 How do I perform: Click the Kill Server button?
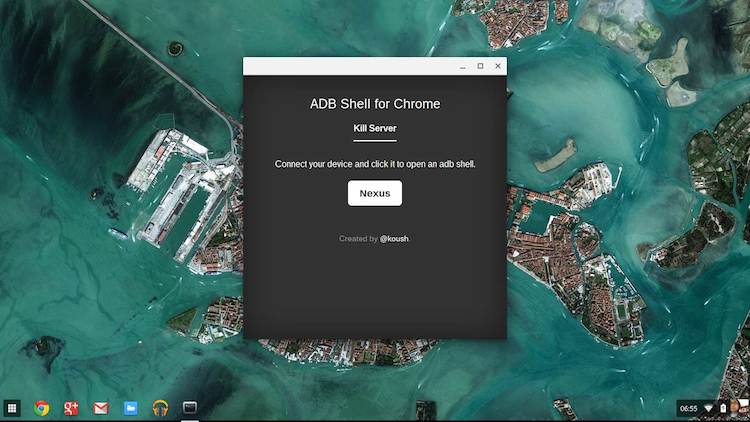[x=375, y=129]
